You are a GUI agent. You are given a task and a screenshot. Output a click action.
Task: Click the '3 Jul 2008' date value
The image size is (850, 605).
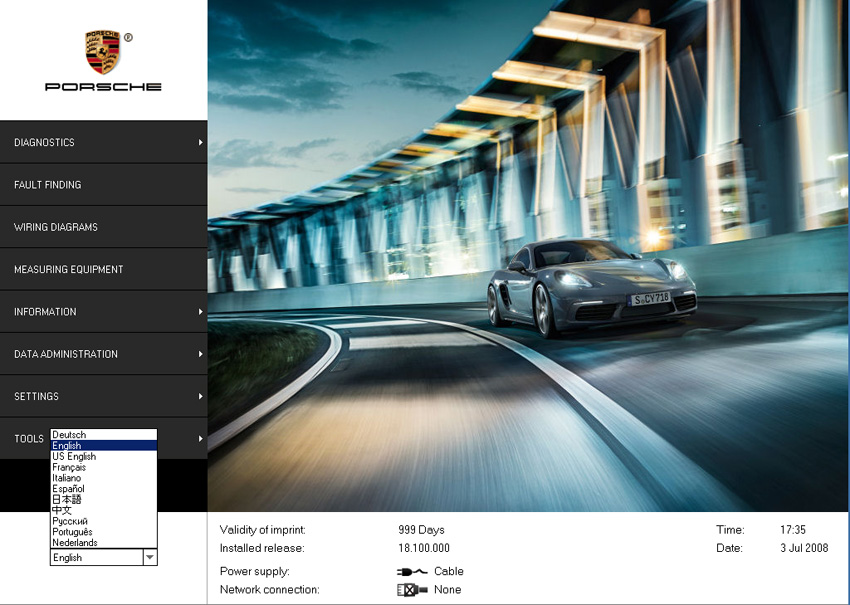[804, 548]
